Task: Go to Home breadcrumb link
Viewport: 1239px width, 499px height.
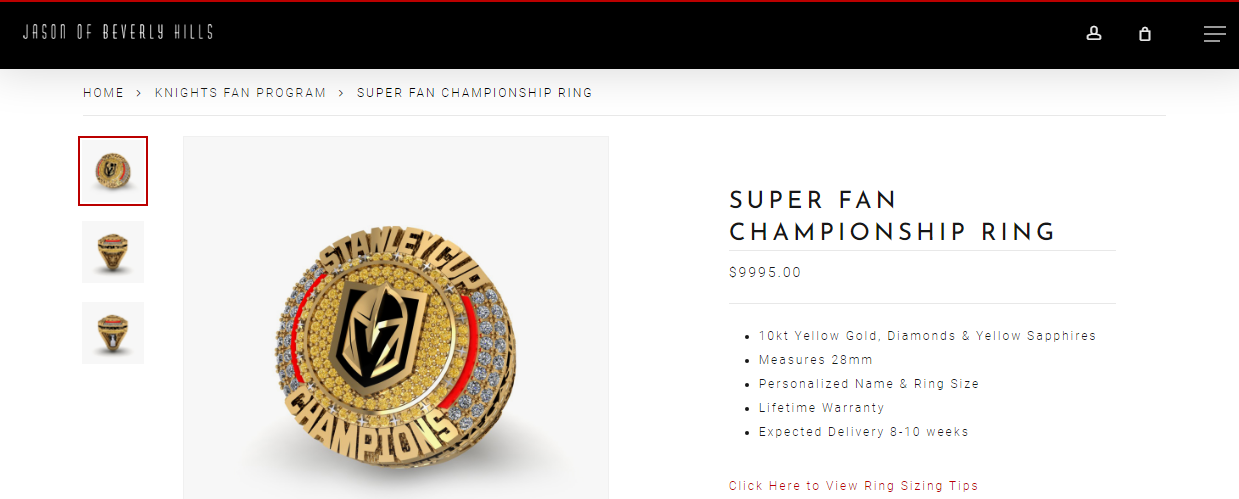Action: pyautogui.click(x=104, y=93)
